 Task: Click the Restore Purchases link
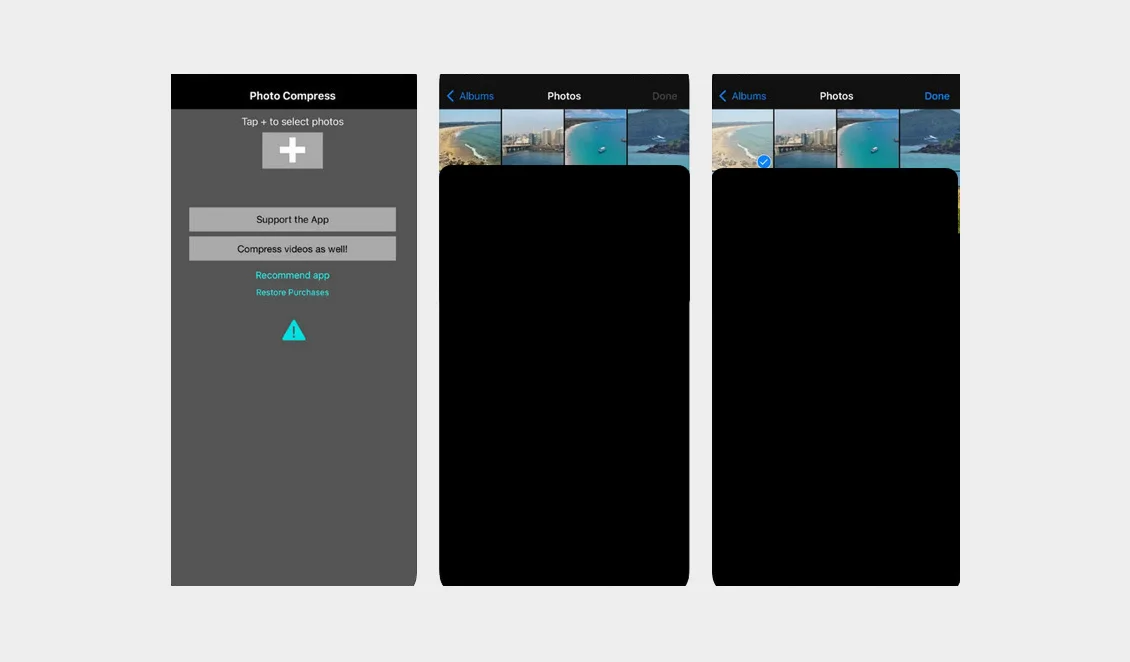point(292,292)
